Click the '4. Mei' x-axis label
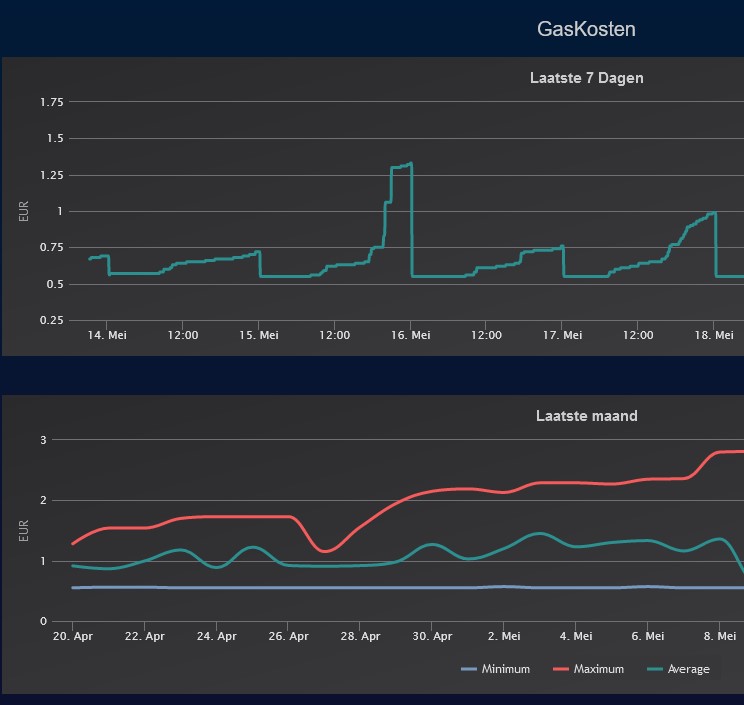The width and height of the screenshot is (744, 705). [x=576, y=636]
